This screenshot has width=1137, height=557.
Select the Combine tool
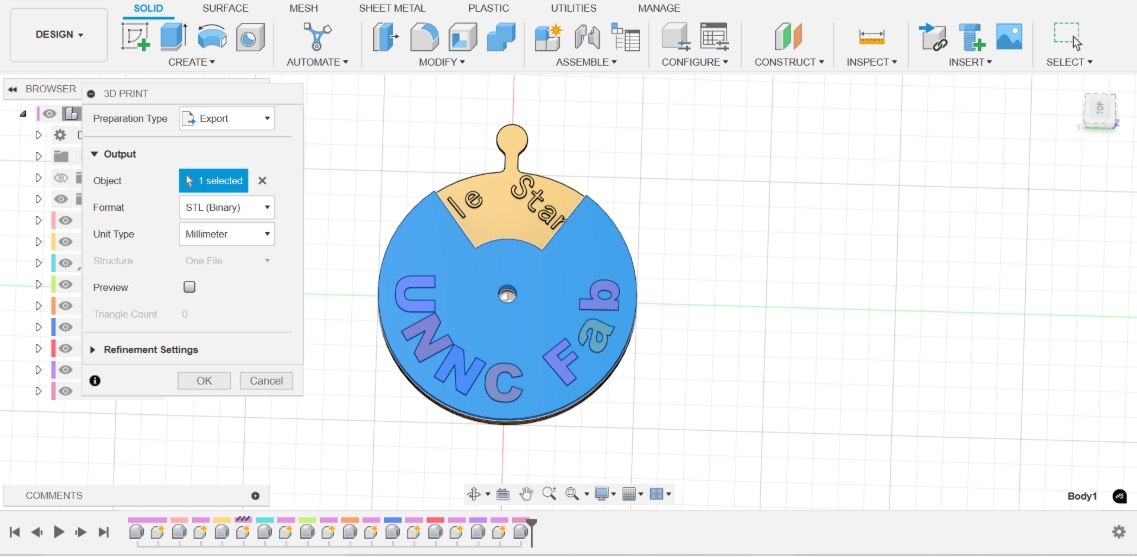point(500,36)
